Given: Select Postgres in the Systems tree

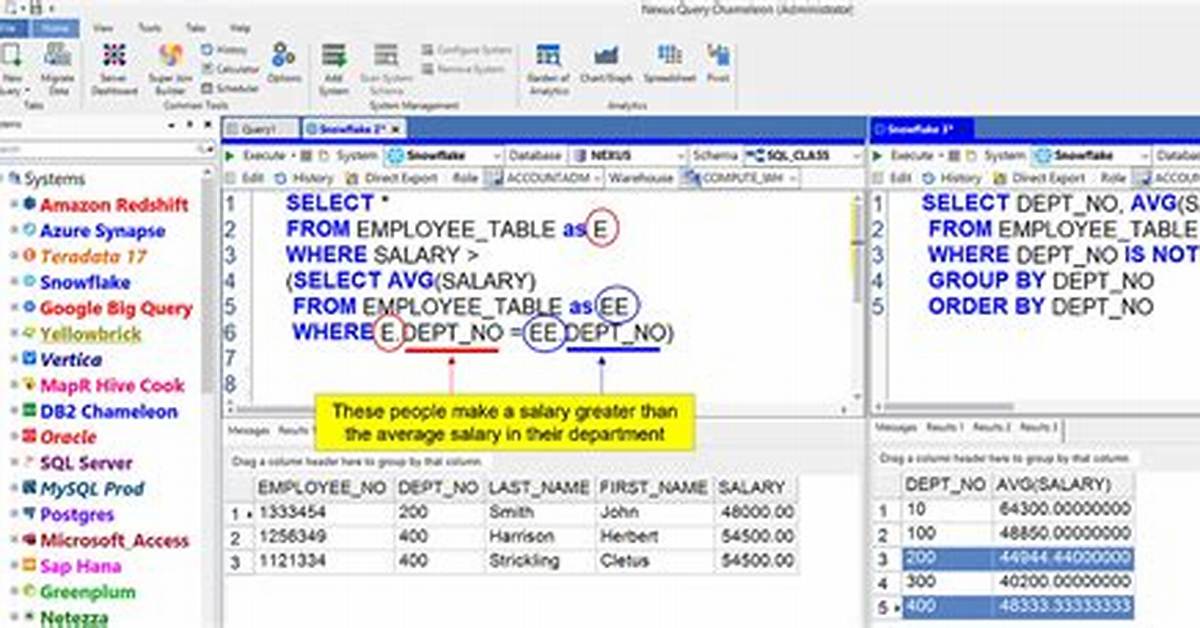Looking at the screenshot, I should [77, 515].
